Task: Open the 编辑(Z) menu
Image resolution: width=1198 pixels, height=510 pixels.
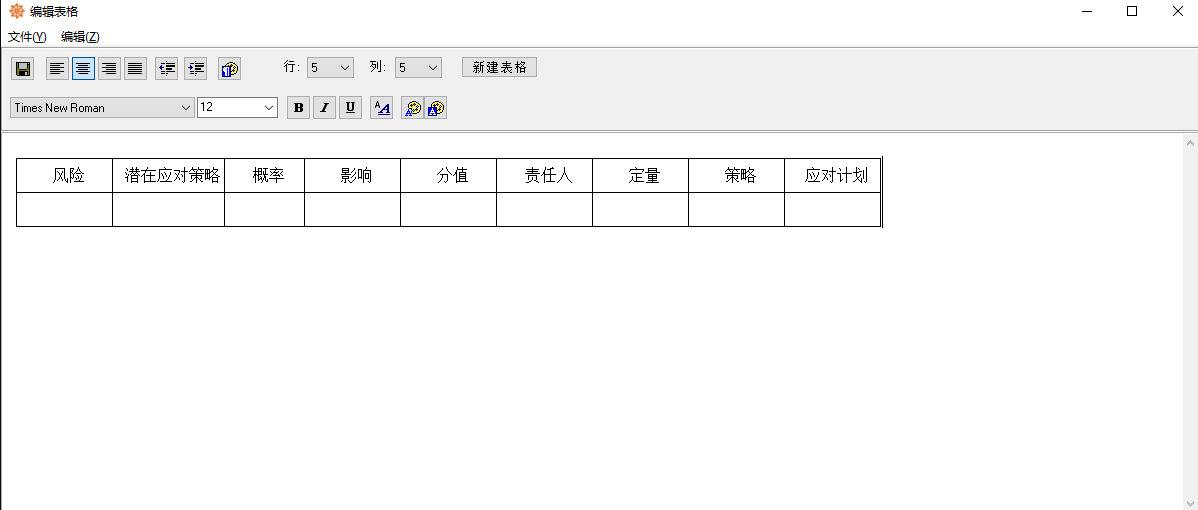Action: coord(80,37)
